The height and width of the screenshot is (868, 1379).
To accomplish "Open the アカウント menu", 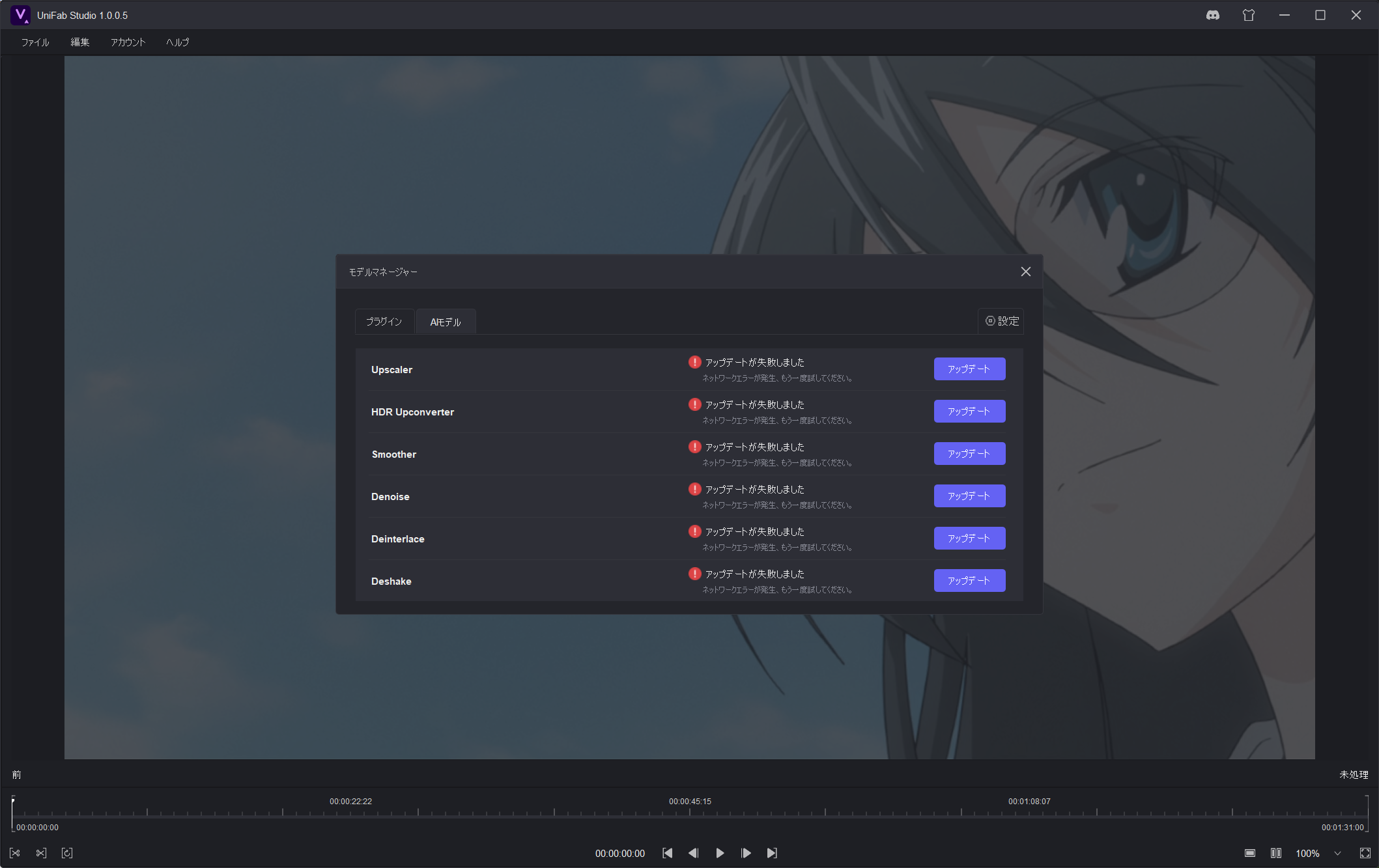I will coord(128,42).
